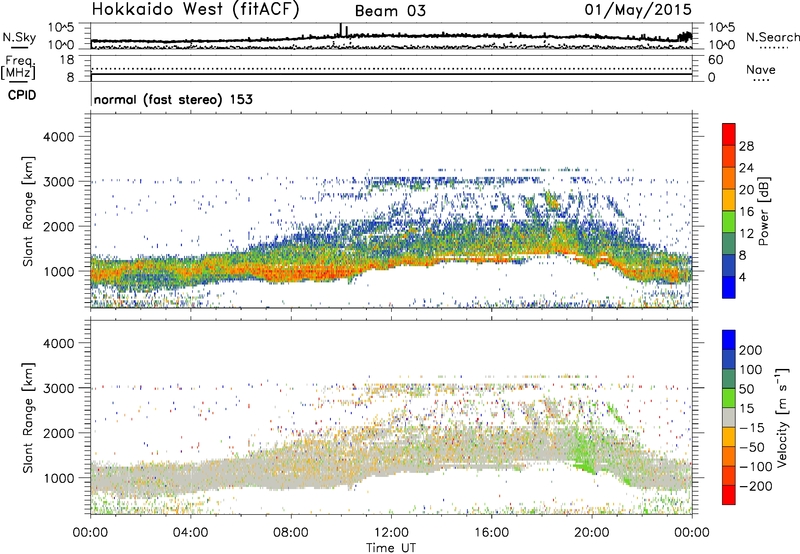Click the 'Beam 03' label
Viewport: 800px width, 554px height.
[x=390, y=11]
